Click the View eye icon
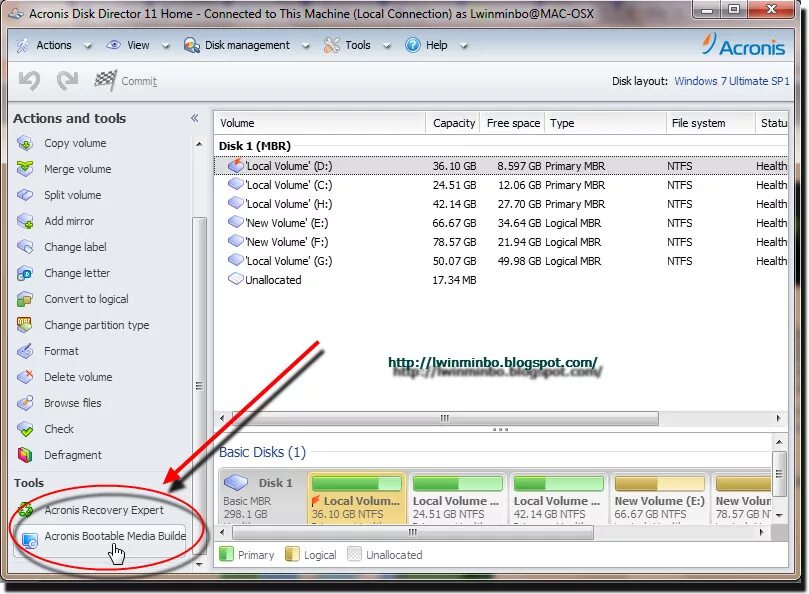 pos(114,45)
